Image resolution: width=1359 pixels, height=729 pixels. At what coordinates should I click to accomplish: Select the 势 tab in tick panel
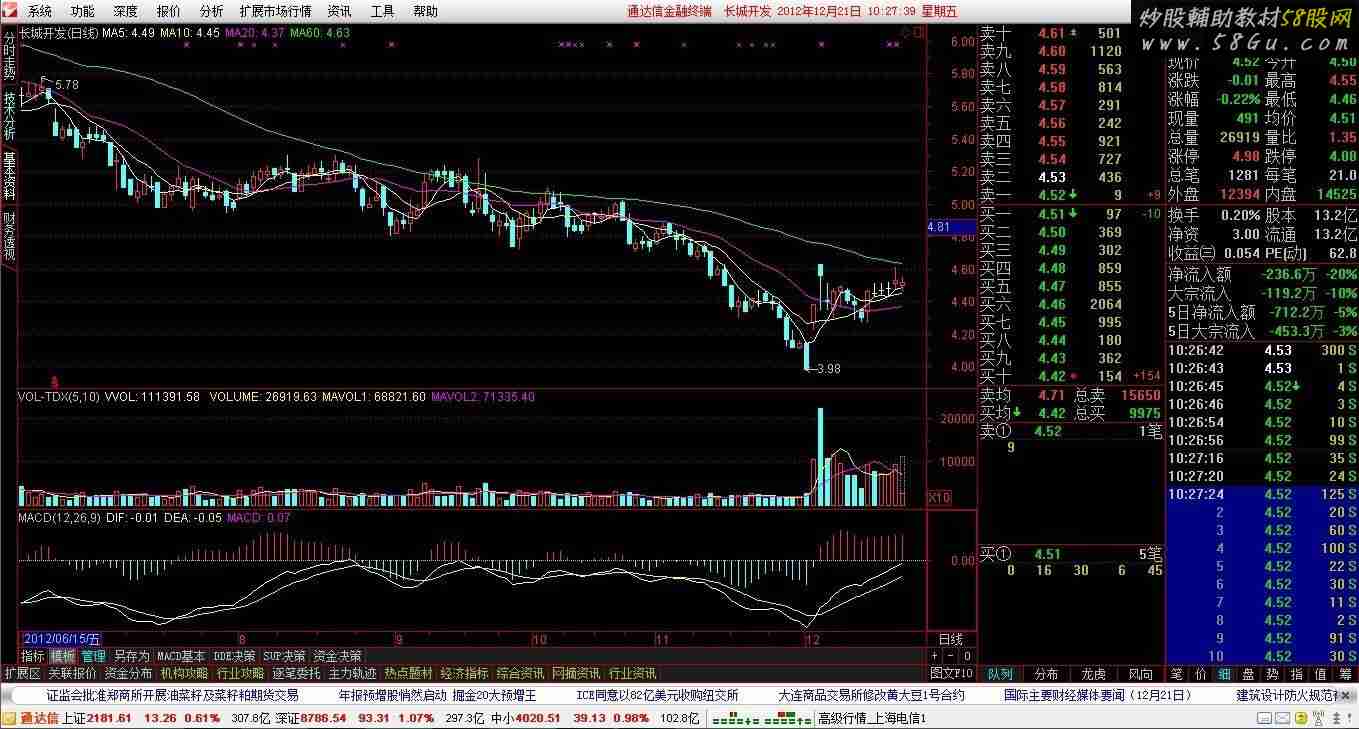[1272, 674]
